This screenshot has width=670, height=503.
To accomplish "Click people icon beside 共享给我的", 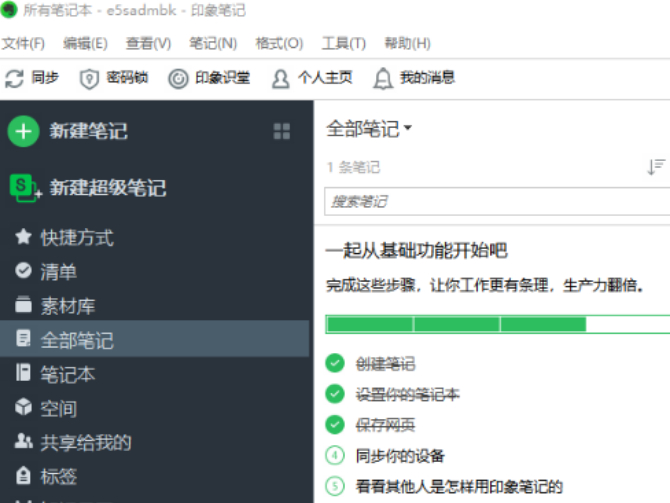I will point(23,441).
